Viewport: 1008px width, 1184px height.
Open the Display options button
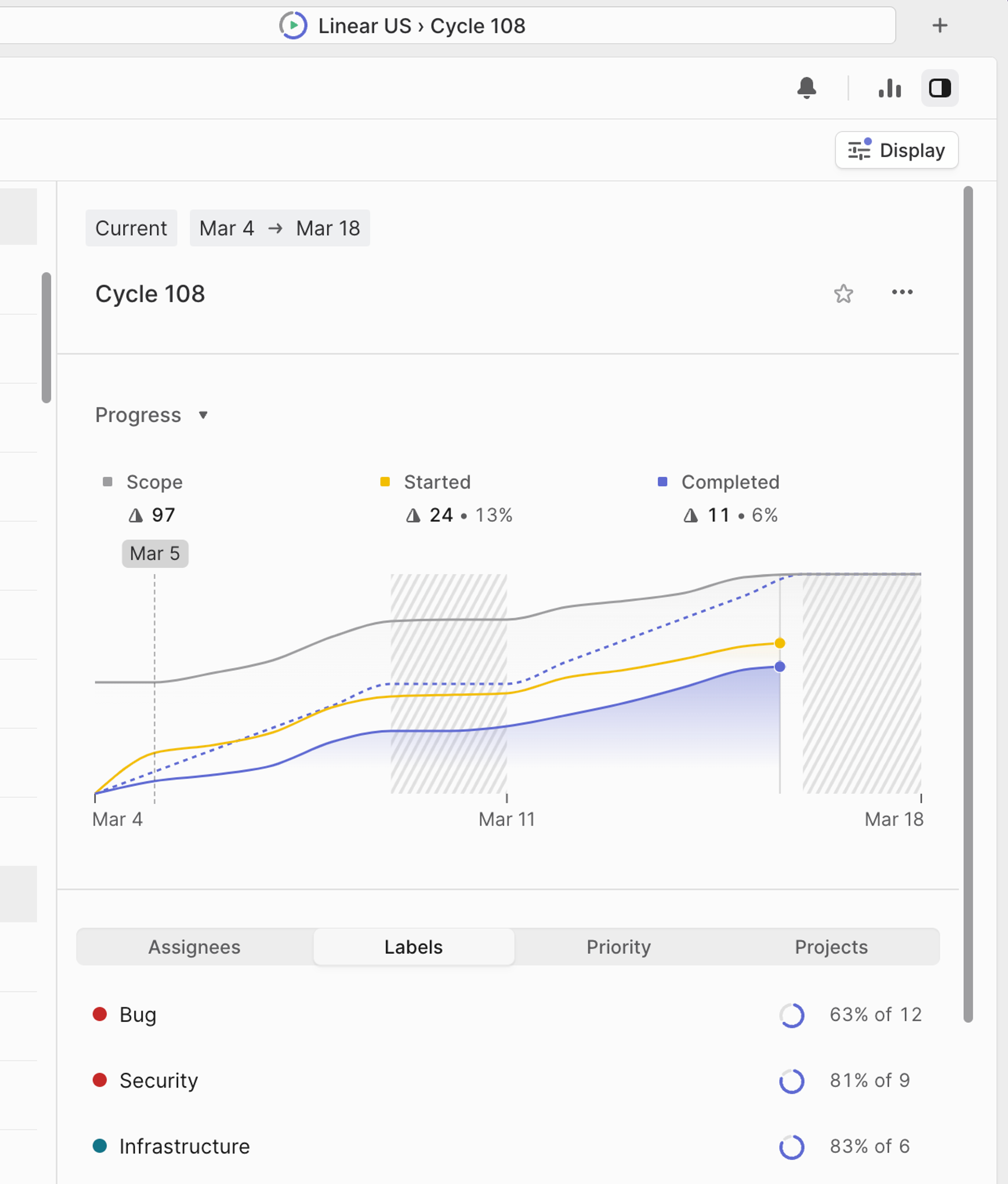coord(896,150)
